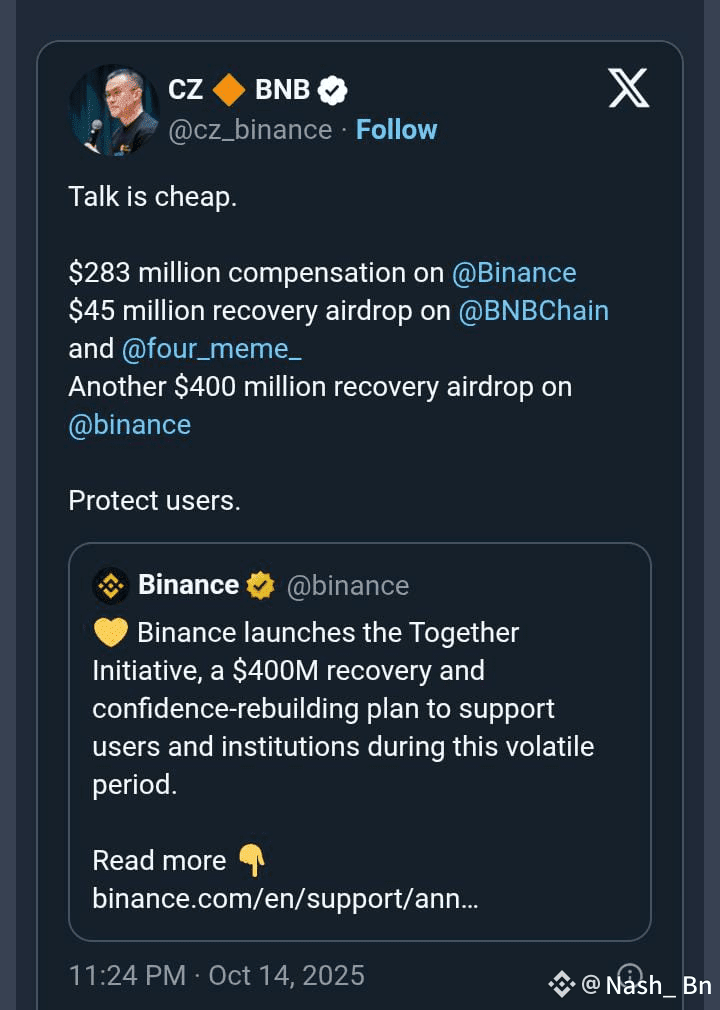Open CZ's profile picture
This screenshot has width=720, height=1010.
click(x=114, y=110)
